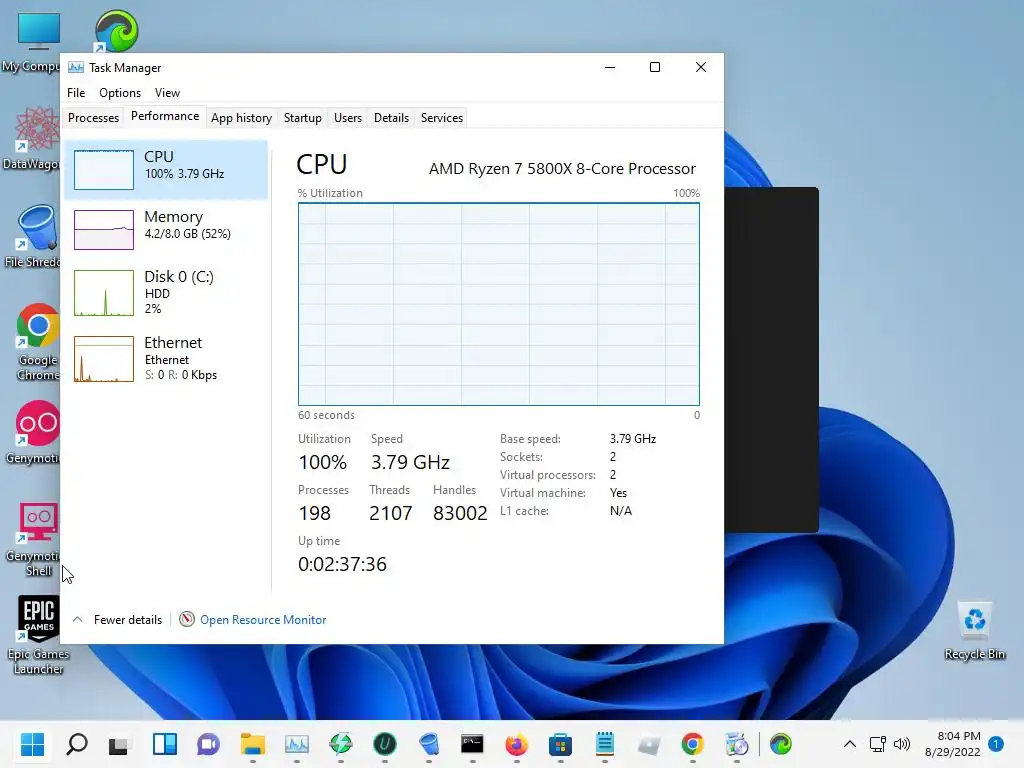The image size is (1024, 768).
Task: Open the green lightning bolt taskbar app
Action: pos(341,744)
